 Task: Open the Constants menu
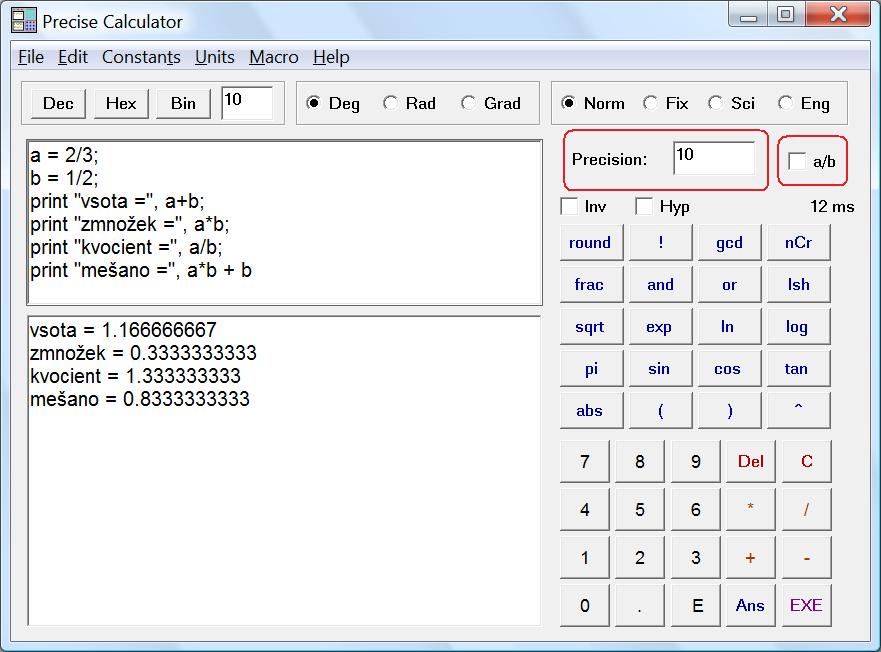(x=141, y=57)
